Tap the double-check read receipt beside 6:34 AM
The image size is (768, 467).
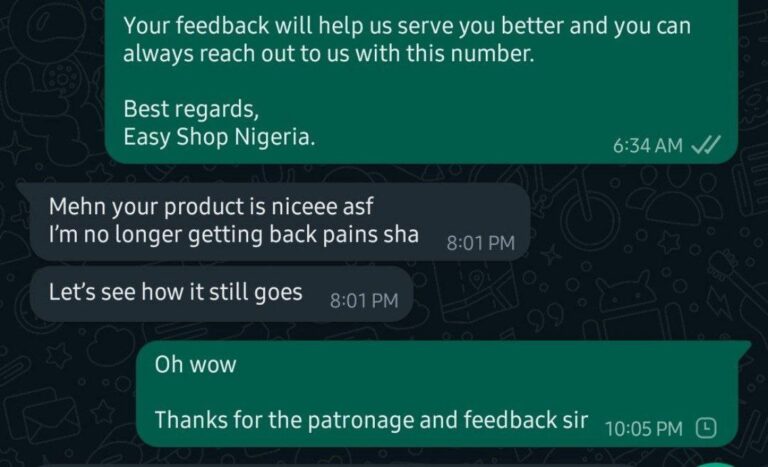(706, 145)
